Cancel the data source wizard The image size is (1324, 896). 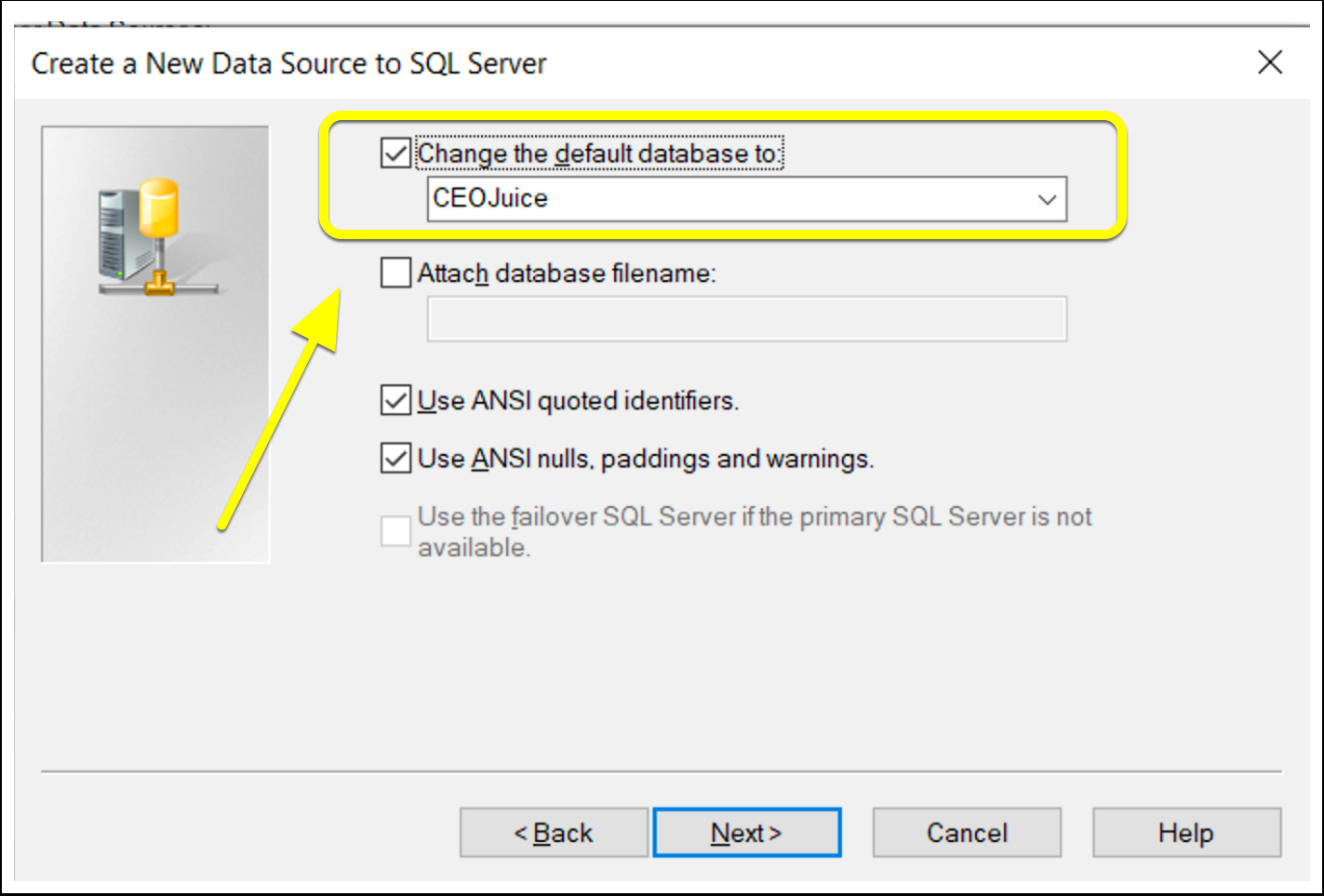[967, 833]
